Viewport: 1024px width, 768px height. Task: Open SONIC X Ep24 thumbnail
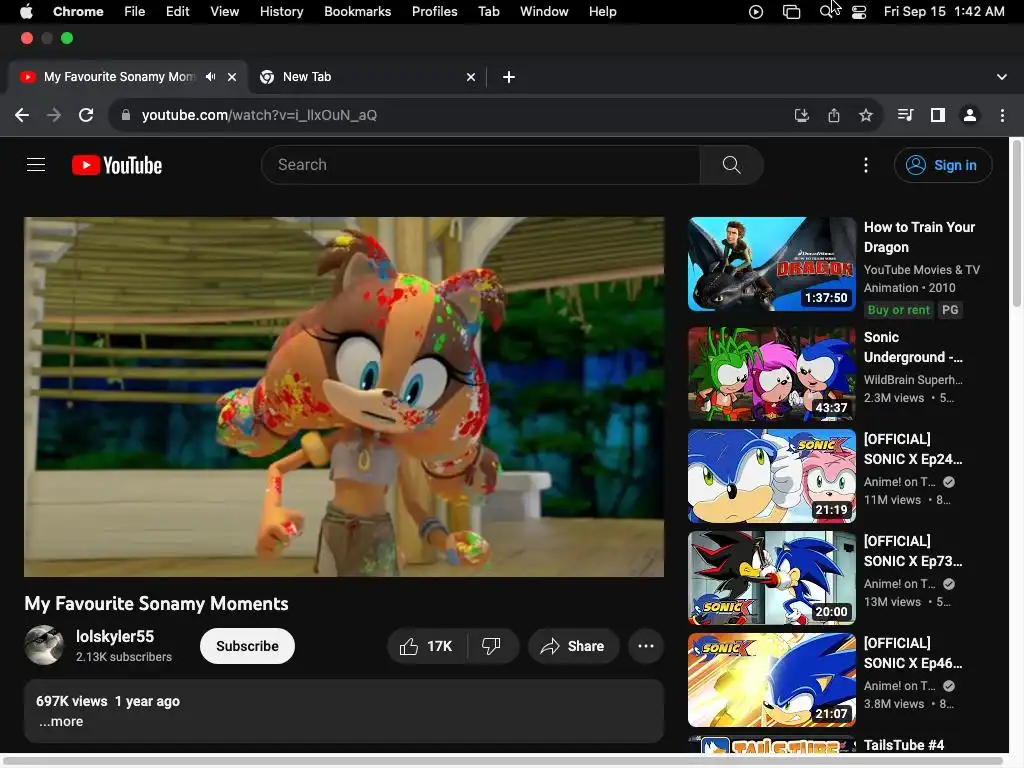(x=772, y=476)
